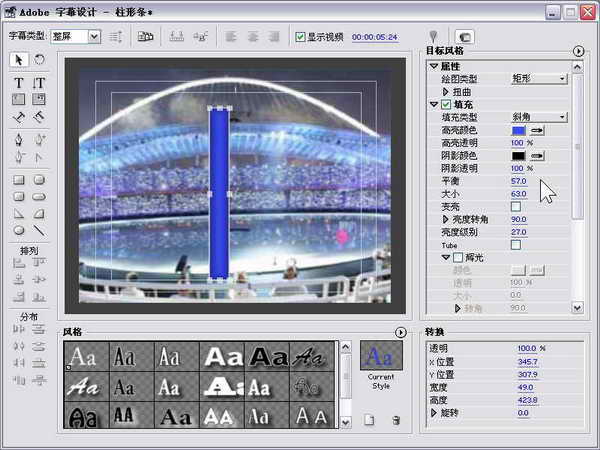This screenshot has width=600, height=450.
Task: Select the vertical Type tool
Action: click(39, 81)
